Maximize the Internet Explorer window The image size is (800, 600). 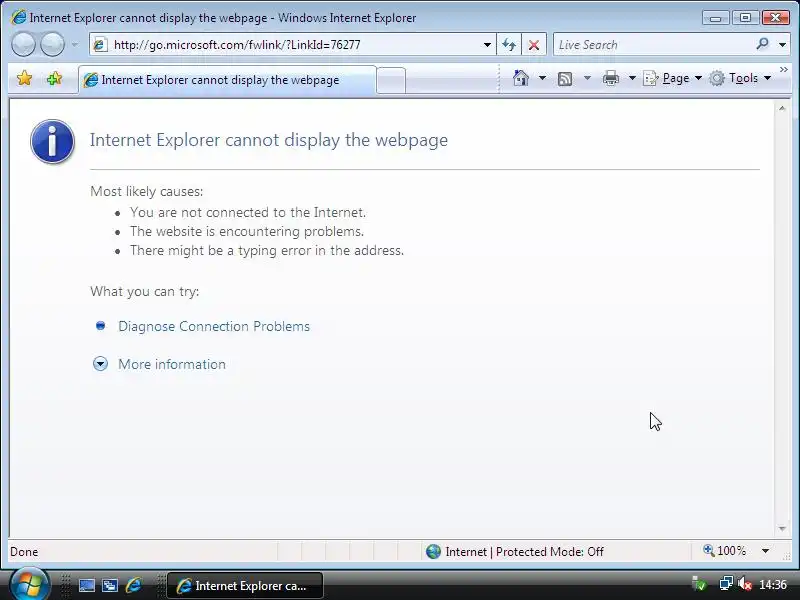pyautogui.click(x=745, y=18)
